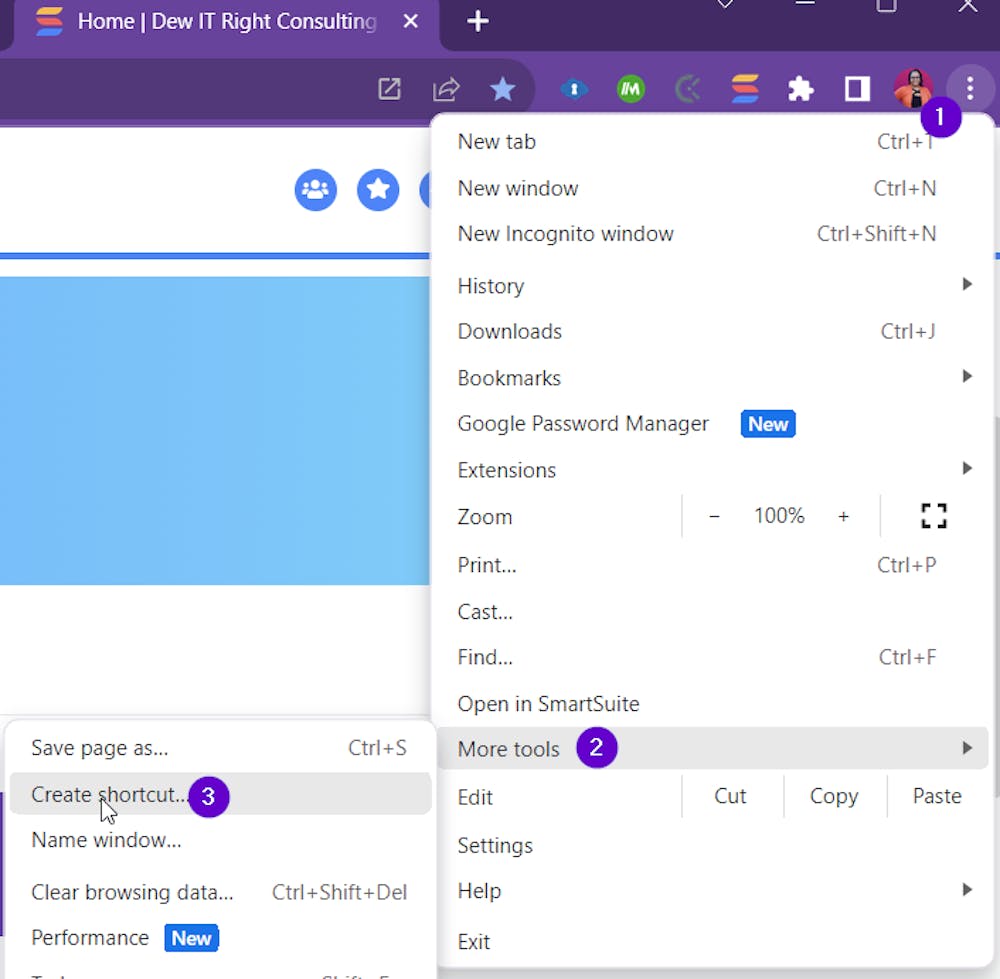Expand the More tools submenu
Image resolution: width=1000 pixels, height=979 pixels.
click(x=508, y=748)
